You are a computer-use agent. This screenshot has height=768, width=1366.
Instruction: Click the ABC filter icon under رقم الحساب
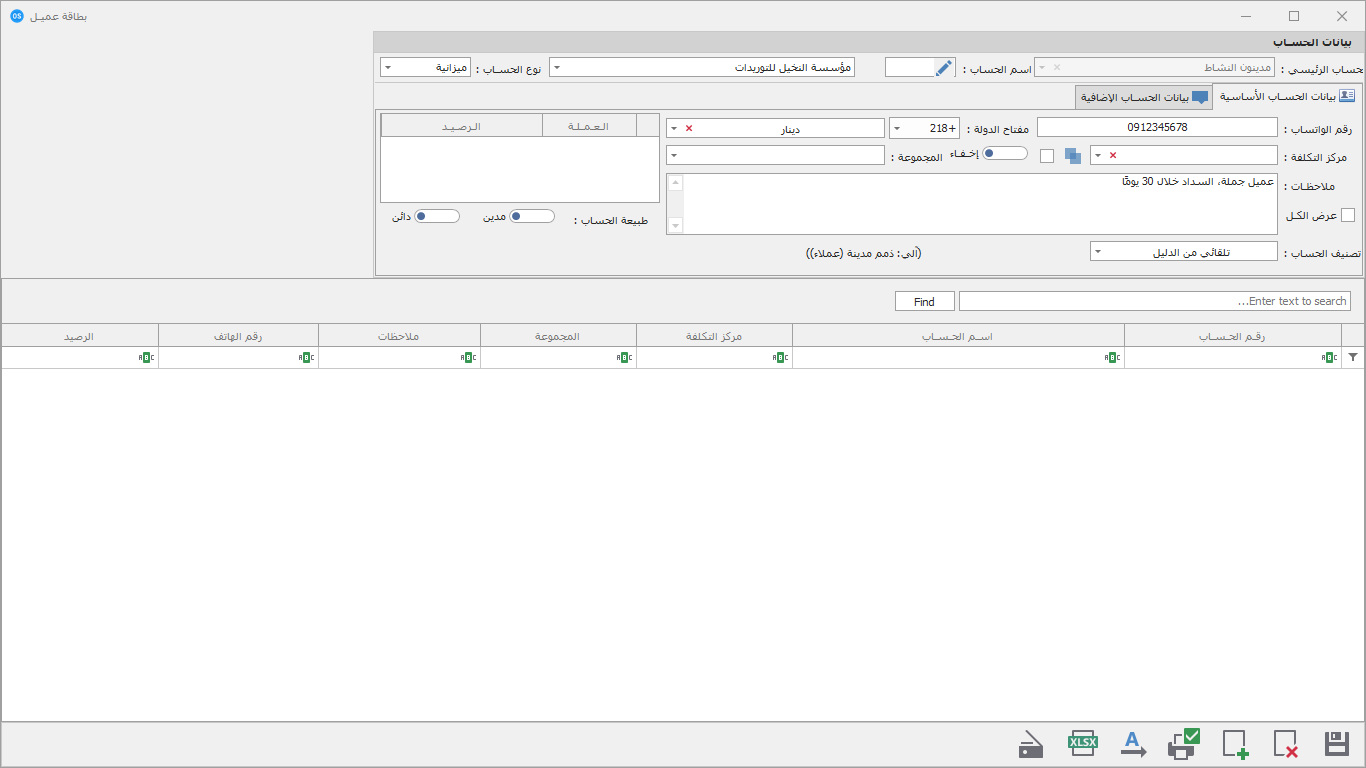click(x=1329, y=357)
